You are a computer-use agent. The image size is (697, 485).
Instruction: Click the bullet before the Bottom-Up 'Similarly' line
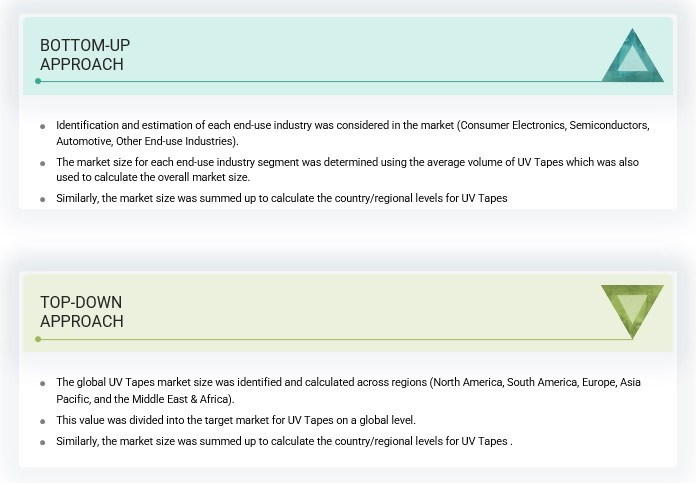(43, 199)
